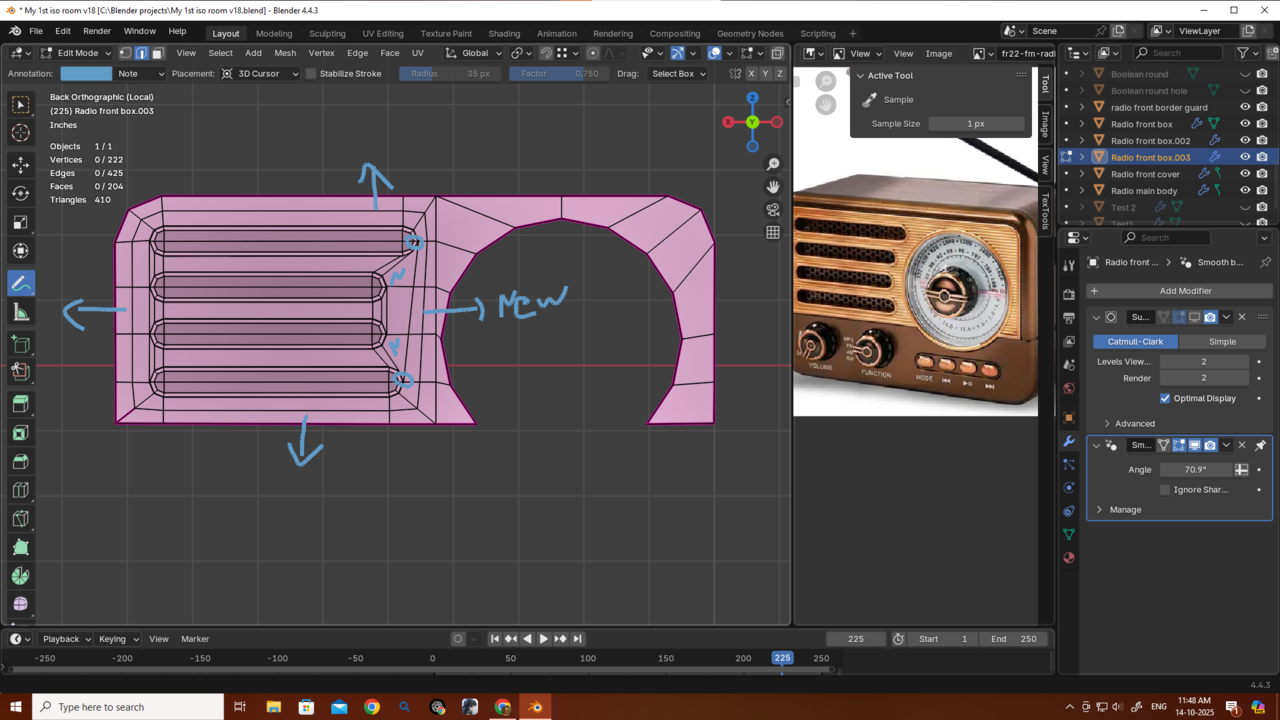Open the Drag Select Box dropdown

click(678, 74)
